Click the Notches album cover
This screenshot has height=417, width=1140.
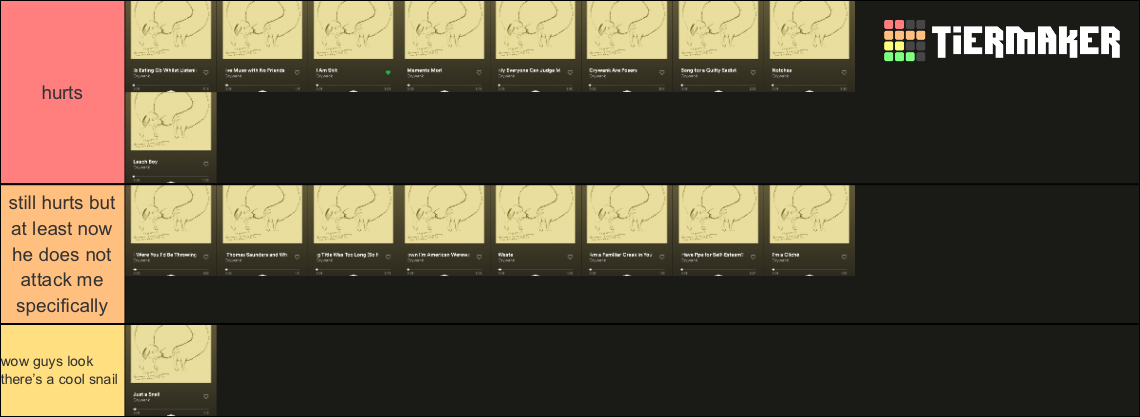click(811, 30)
